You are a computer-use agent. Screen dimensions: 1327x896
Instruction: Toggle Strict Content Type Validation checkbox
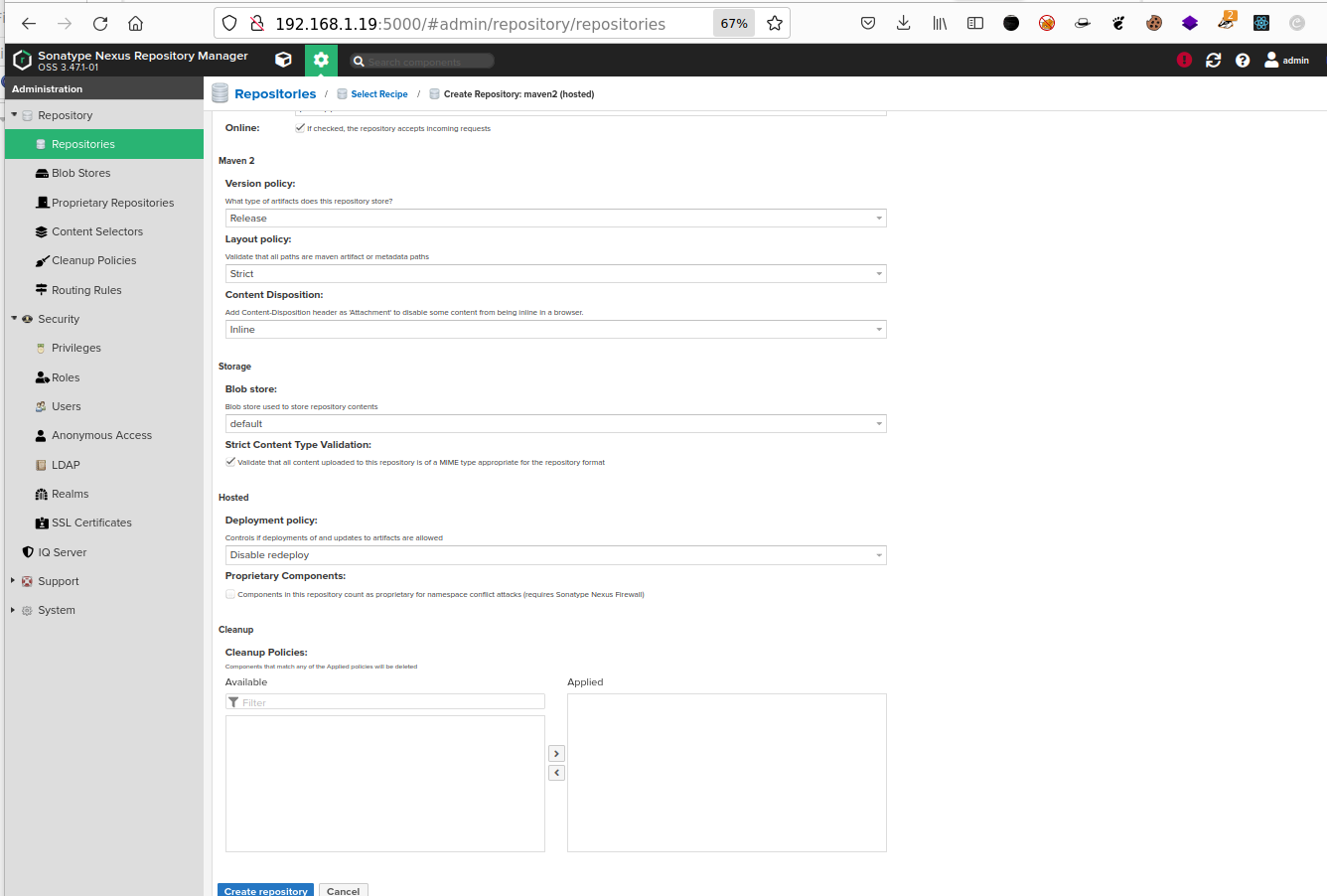click(230, 462)
